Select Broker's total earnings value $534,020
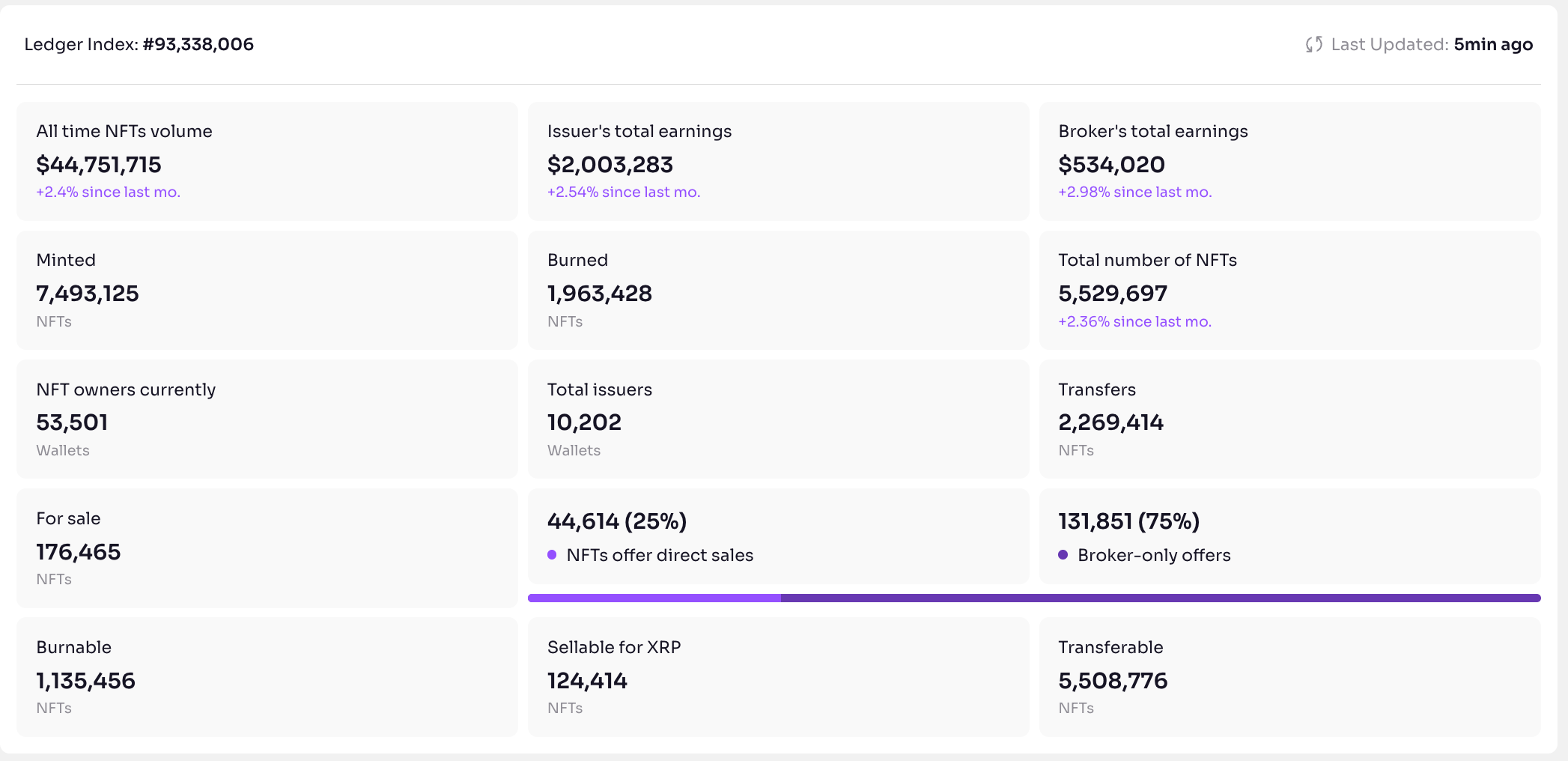Image resolution: width=1568 pixels, height=761 pixels. (1111, 165)
